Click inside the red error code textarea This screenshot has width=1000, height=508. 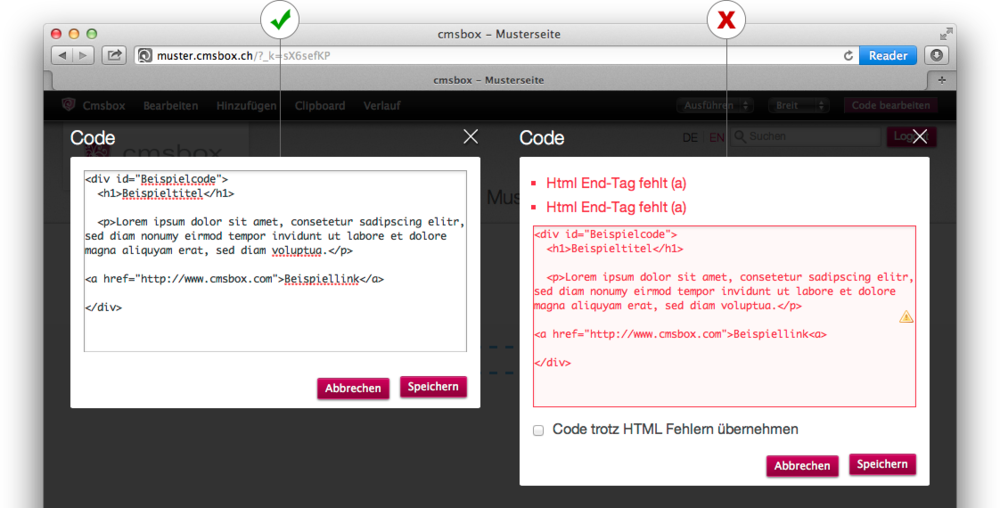(724, 316)
